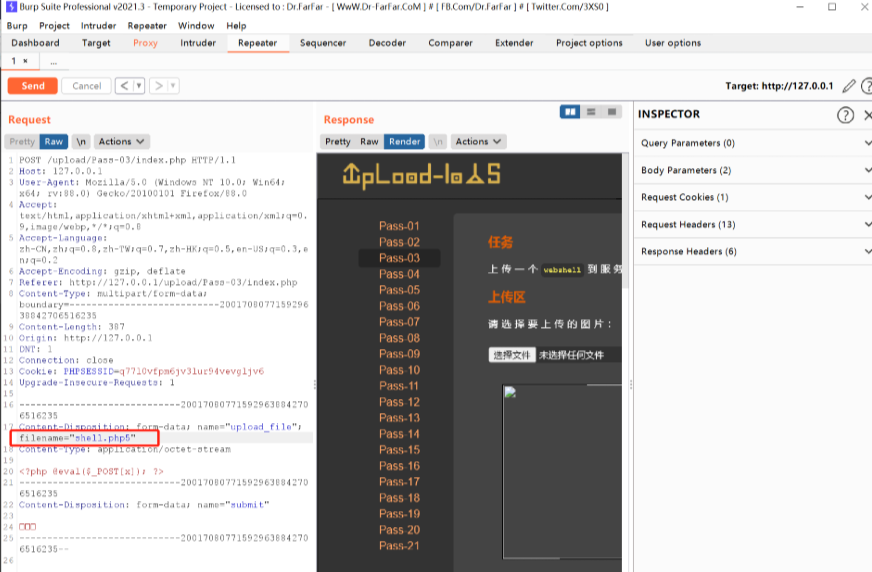
Task: Add new repeater tab with ... button
Action: (53, 62)
